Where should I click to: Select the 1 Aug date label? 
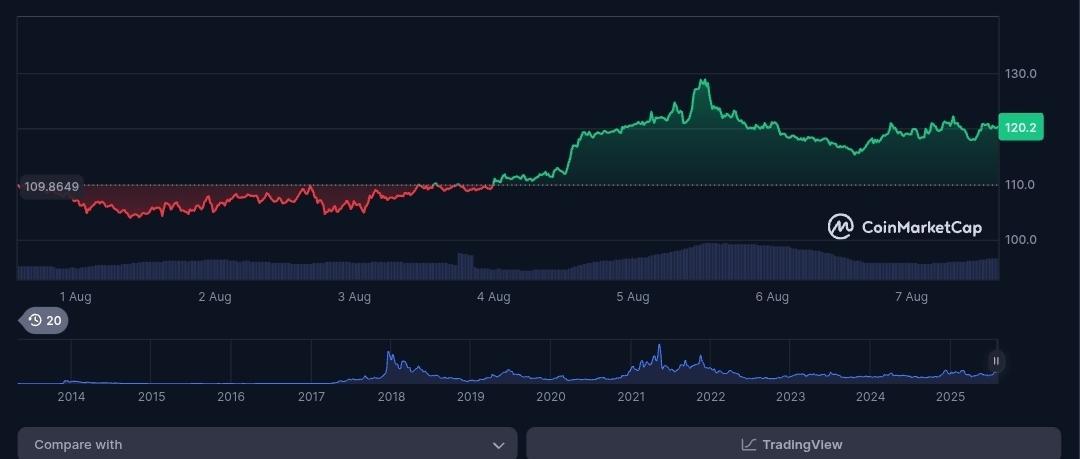[76, 297]
